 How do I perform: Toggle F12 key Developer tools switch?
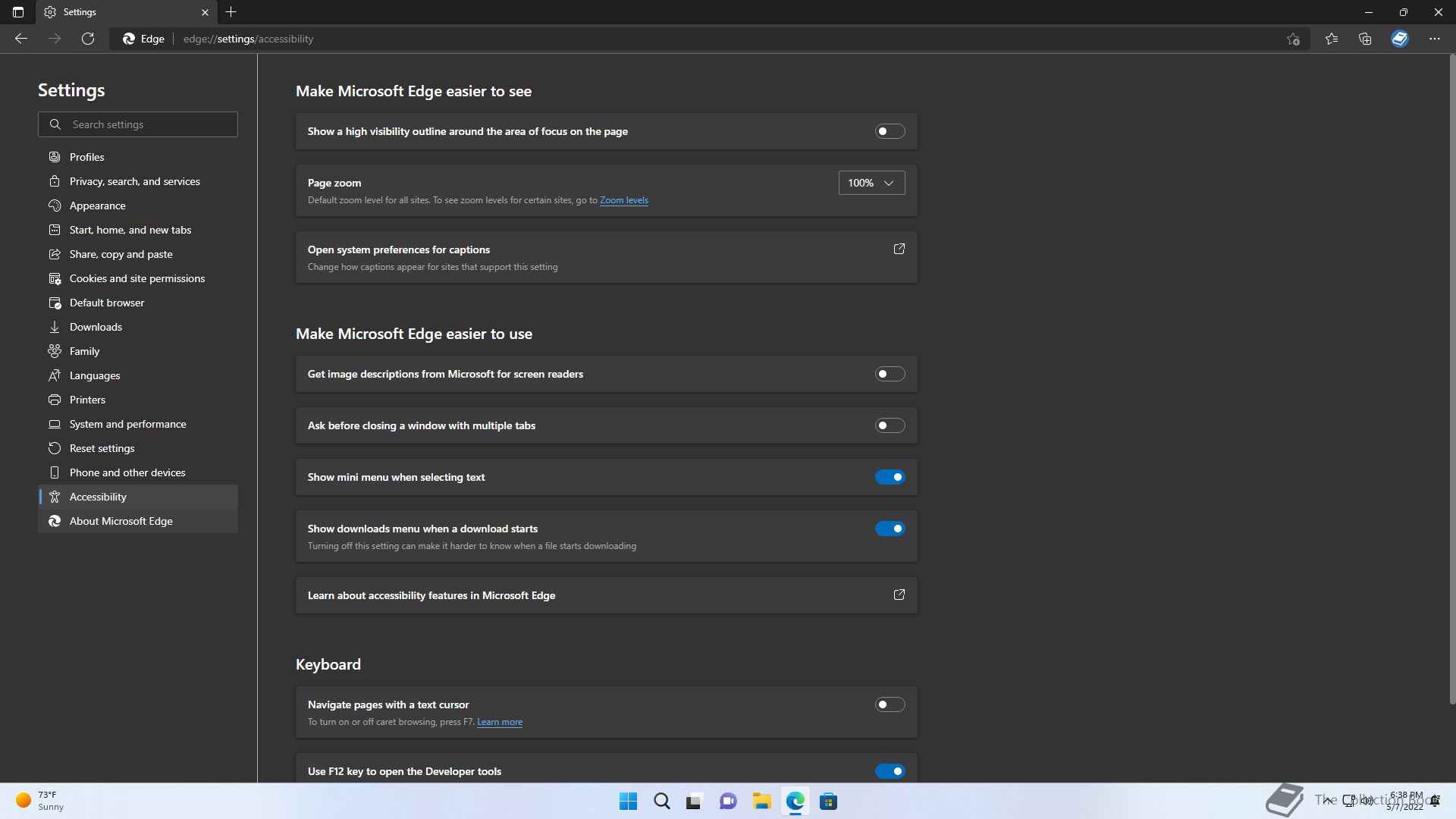pos(890,771)
